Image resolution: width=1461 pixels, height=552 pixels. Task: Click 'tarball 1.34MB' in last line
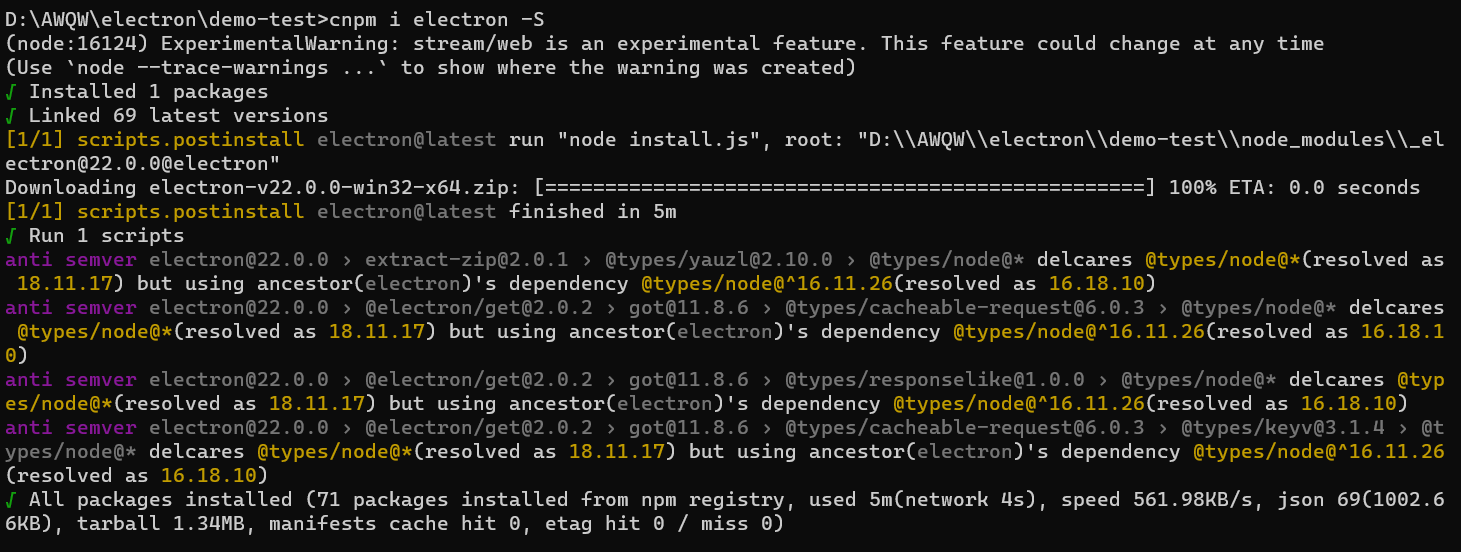click(160, 523)
